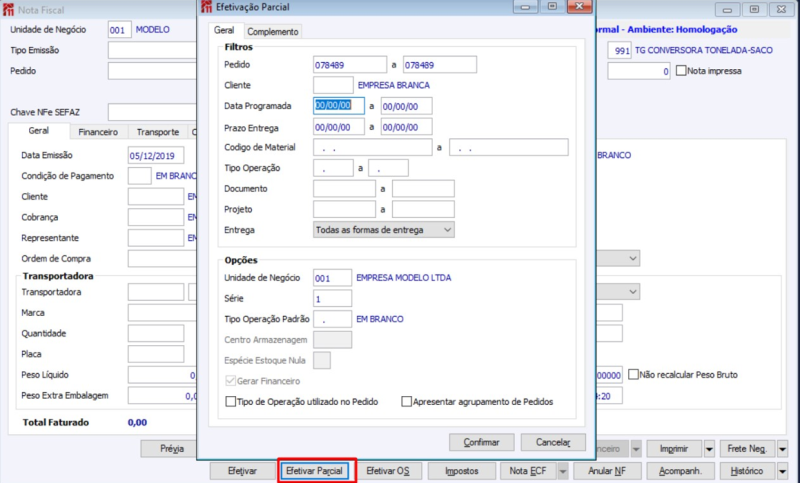The height and width of the screenshot is (483, 800).
Task: Click the first Codigo de Material field
Action: 372,147
